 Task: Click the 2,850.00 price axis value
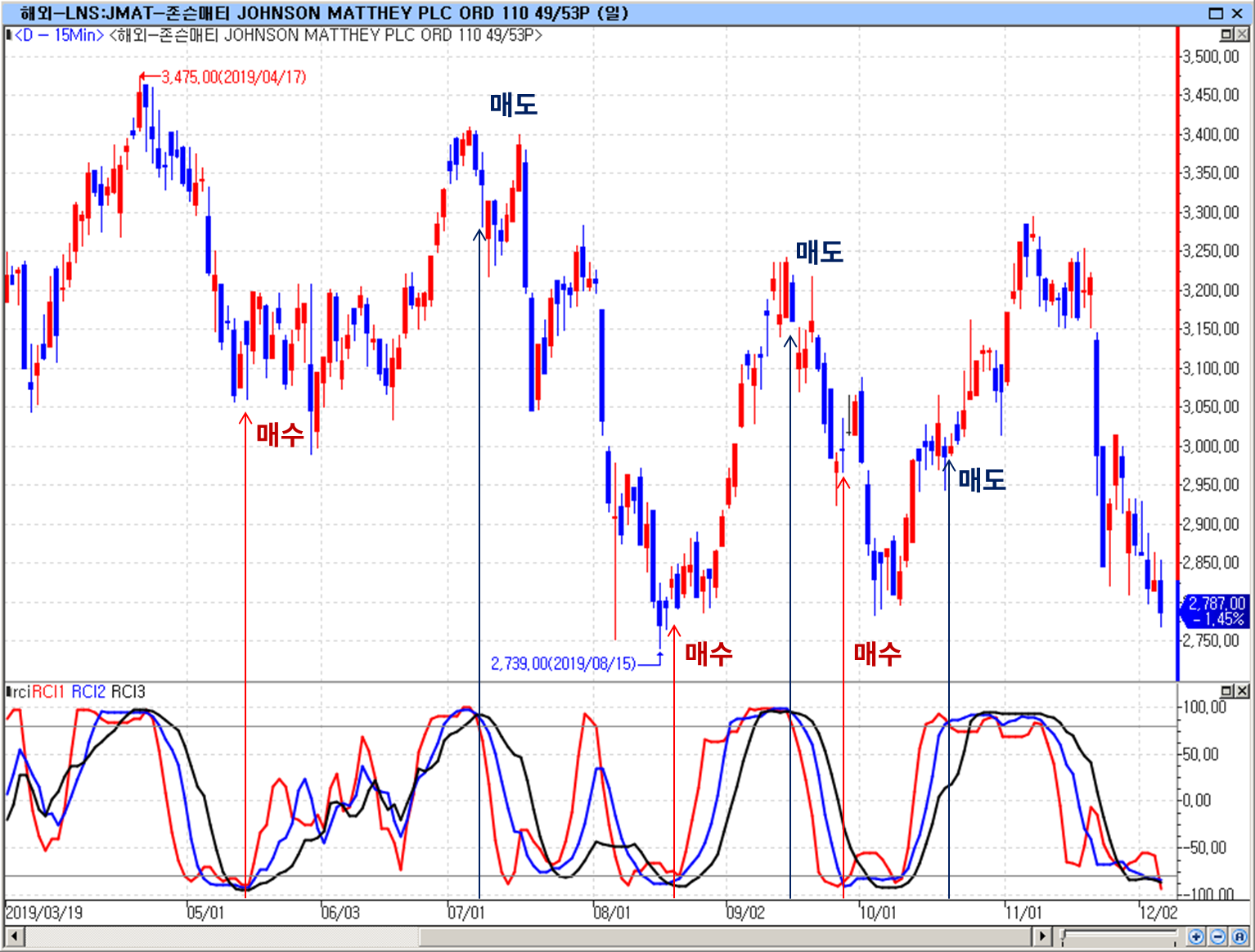pos(1211,563)
